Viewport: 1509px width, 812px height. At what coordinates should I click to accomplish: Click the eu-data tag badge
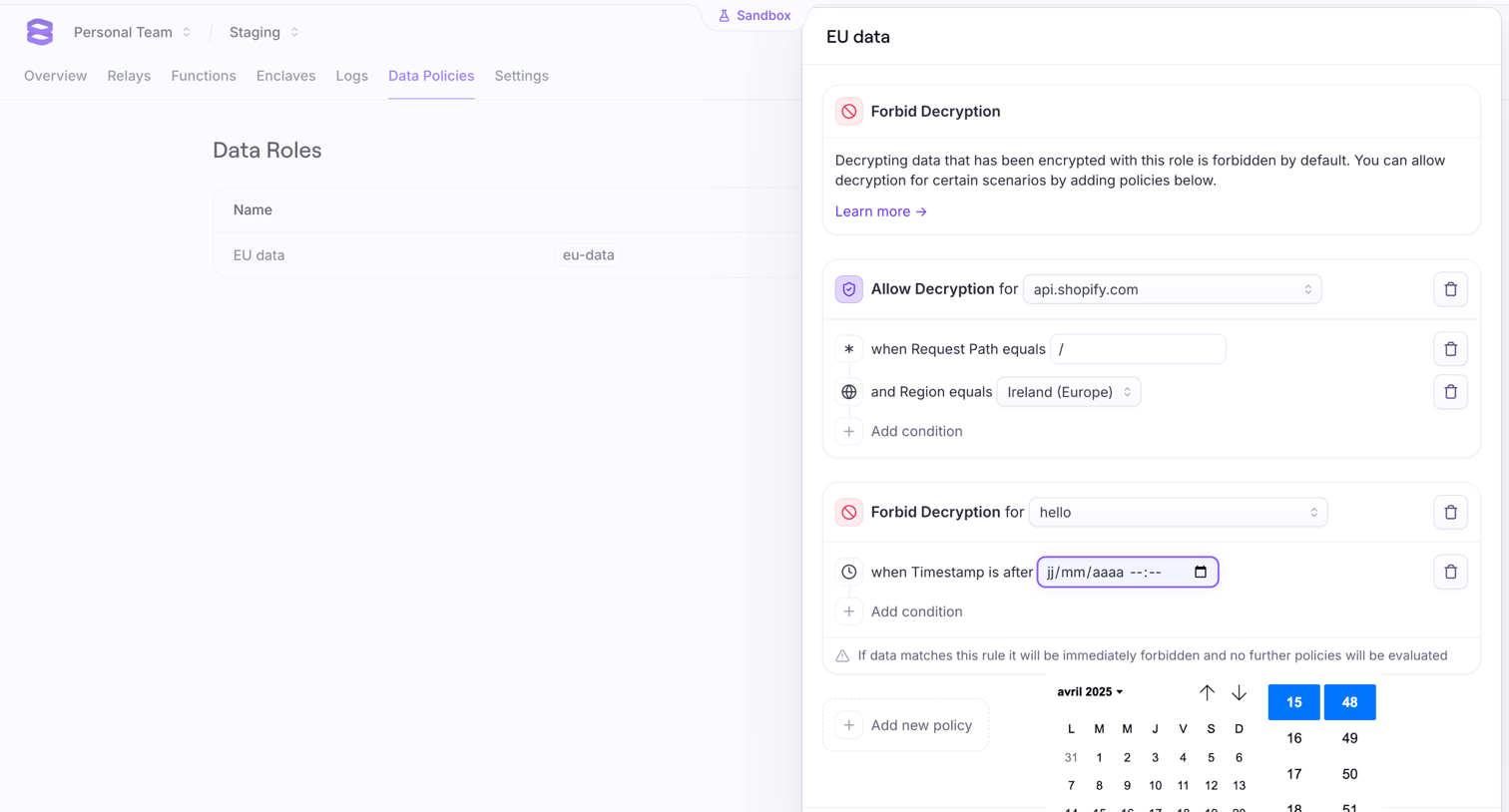[x=589, y=255]
